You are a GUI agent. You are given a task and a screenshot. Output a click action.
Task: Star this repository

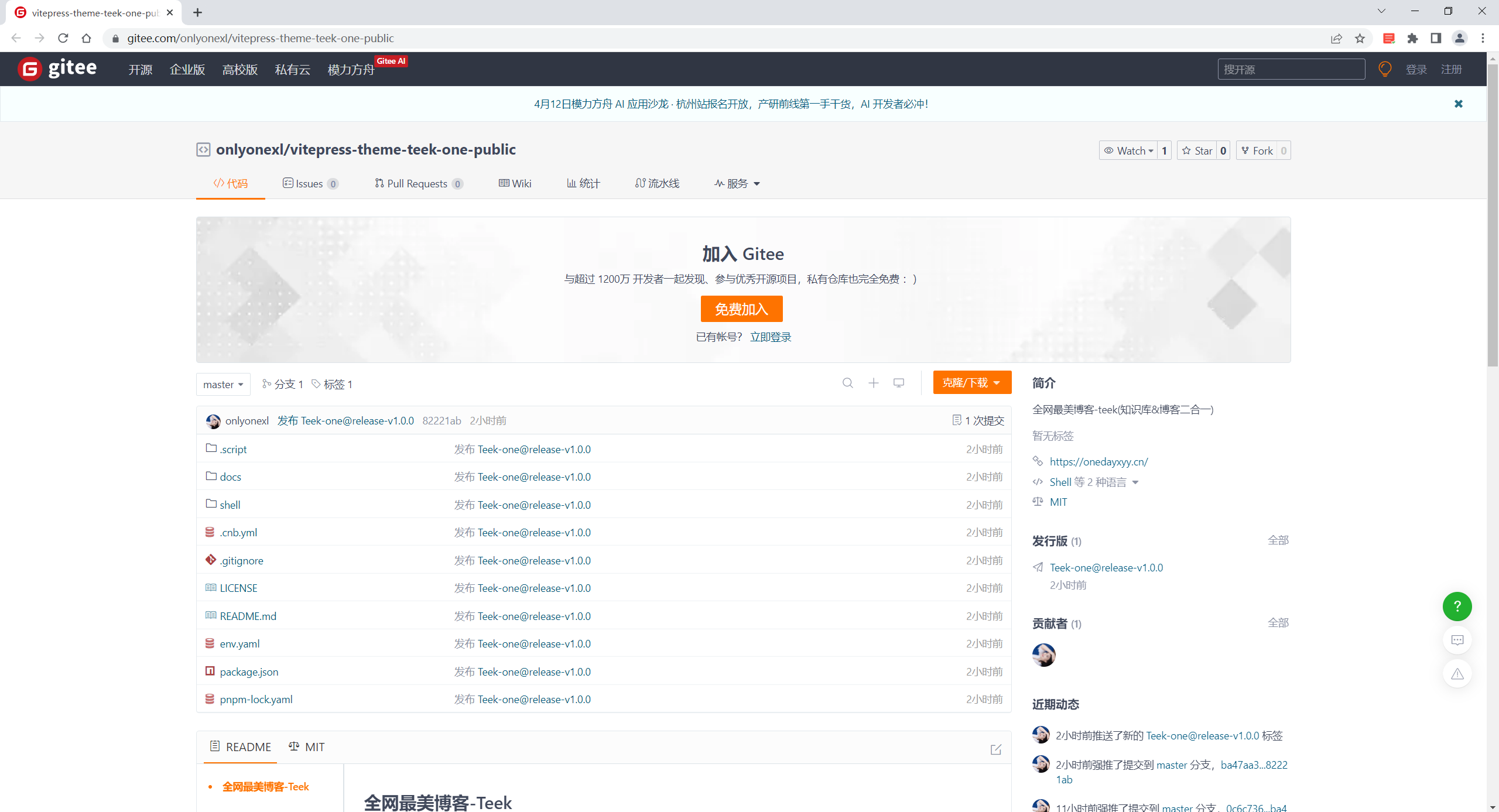[x=1197, y=150]
